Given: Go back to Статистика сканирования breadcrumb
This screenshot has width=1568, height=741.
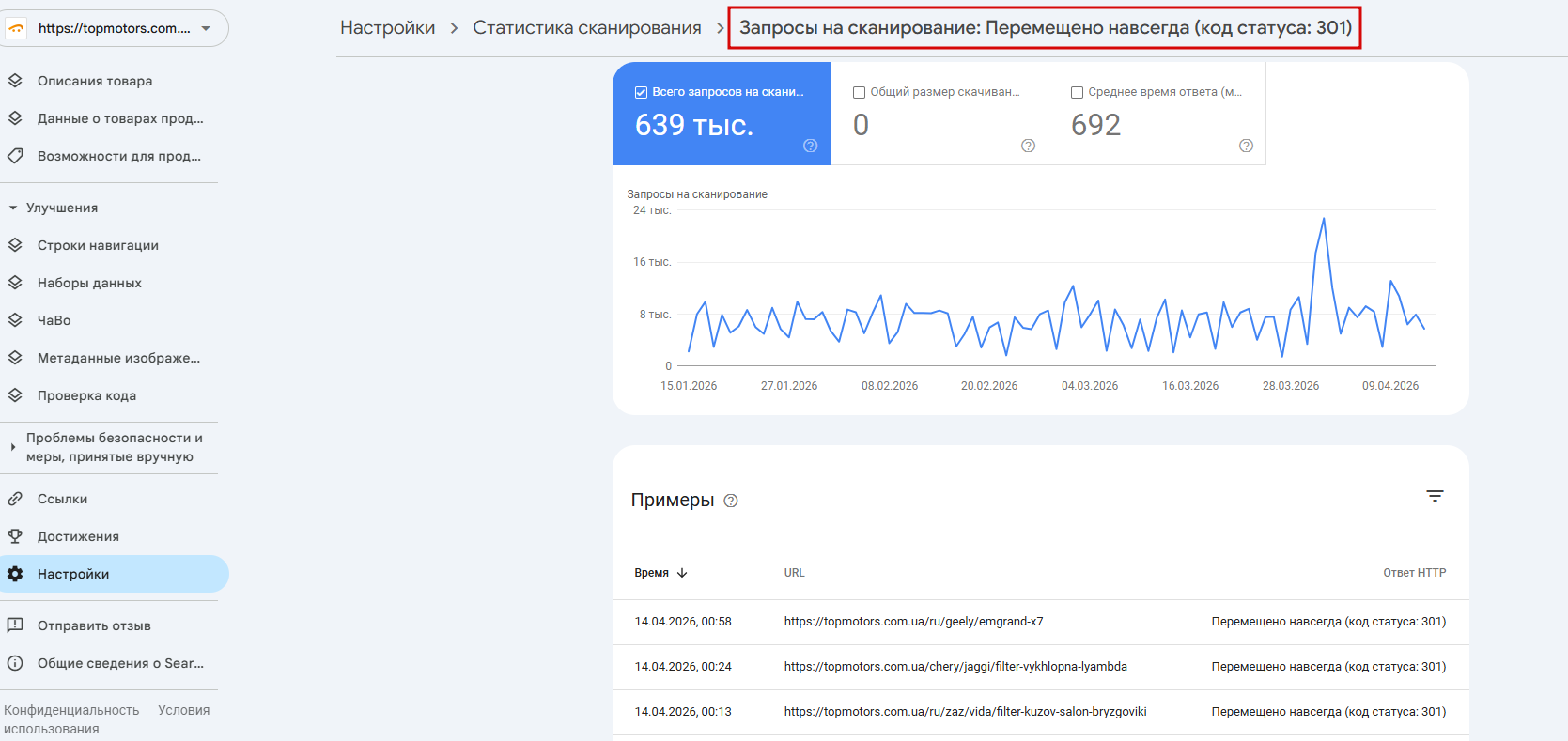Looking at the screenshot, I should 587,28.
